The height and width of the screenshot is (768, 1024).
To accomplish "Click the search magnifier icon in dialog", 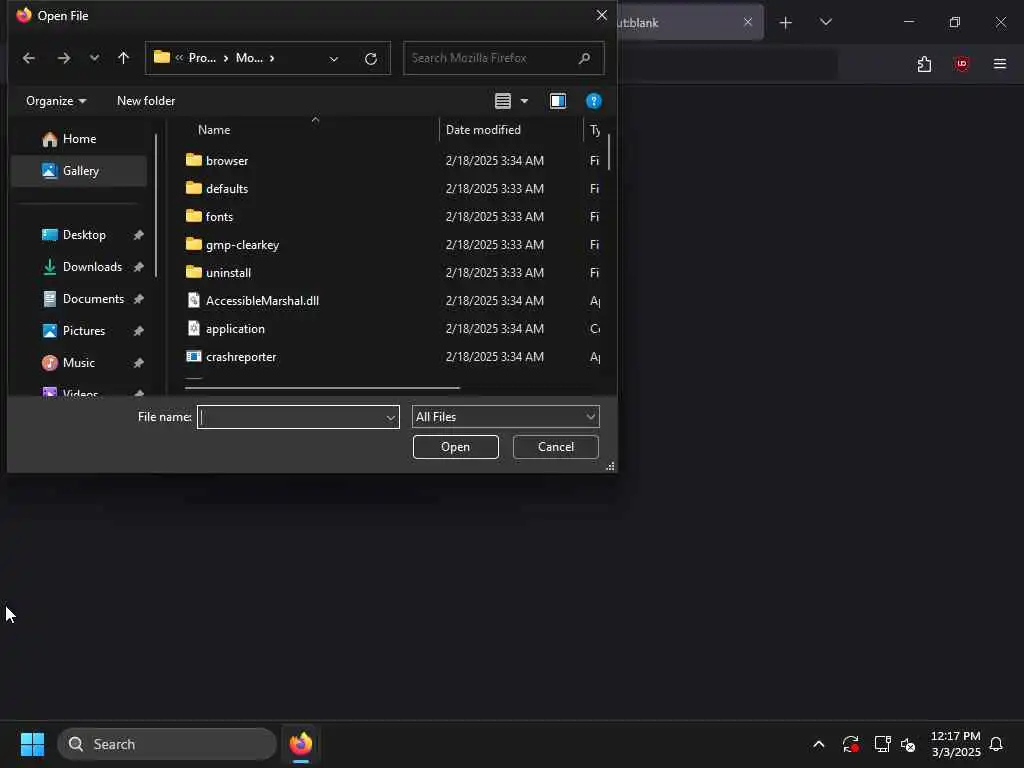I will click(x=584, y=58).
